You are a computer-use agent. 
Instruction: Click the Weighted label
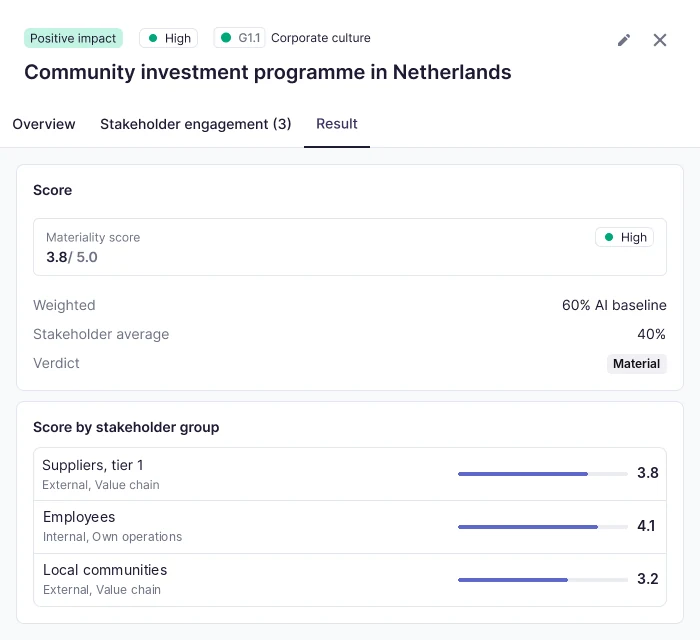coord(64,305)
